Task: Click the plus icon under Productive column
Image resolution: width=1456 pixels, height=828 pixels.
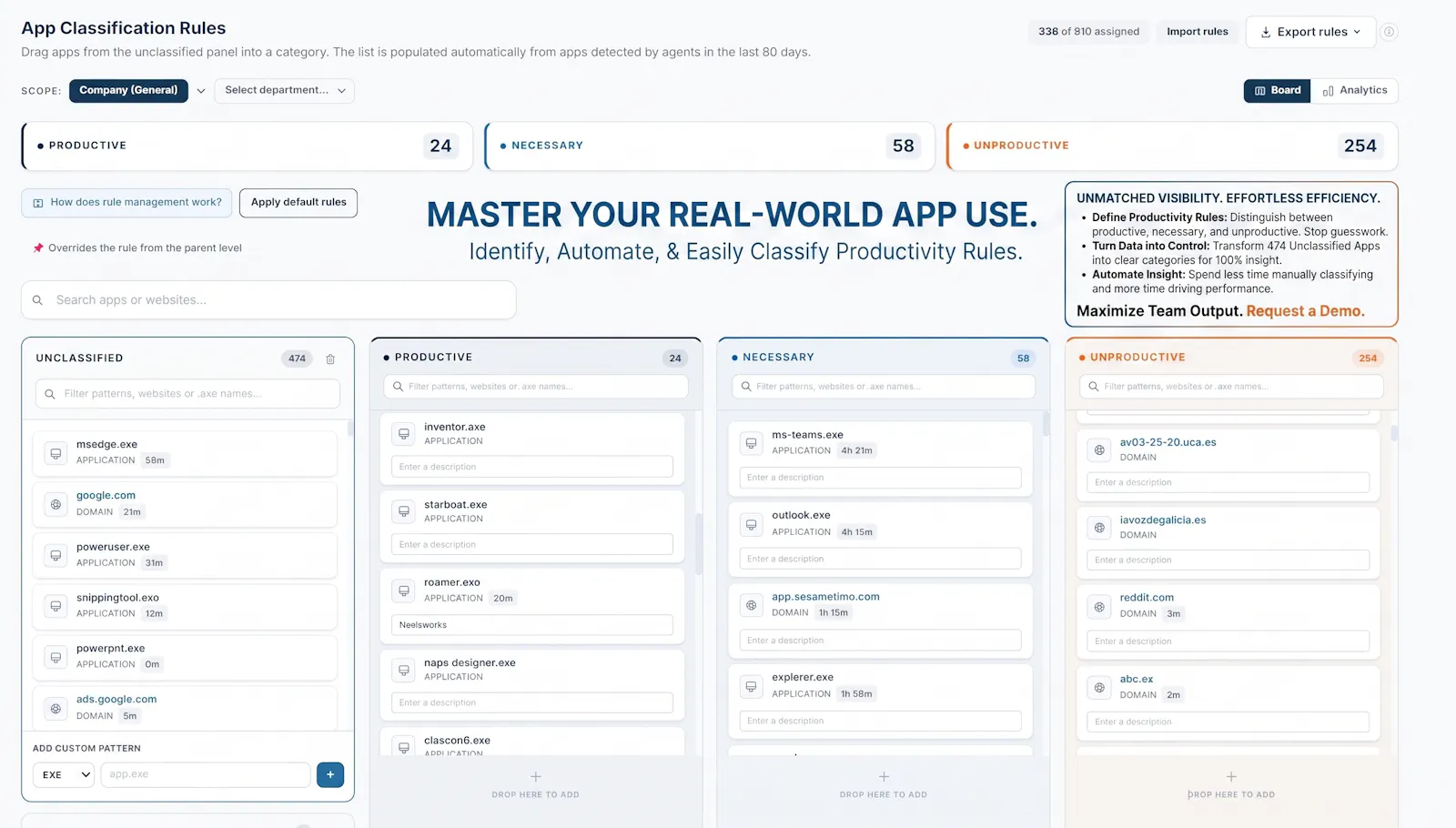Action: pyautogui.click(x=536, y=777)
